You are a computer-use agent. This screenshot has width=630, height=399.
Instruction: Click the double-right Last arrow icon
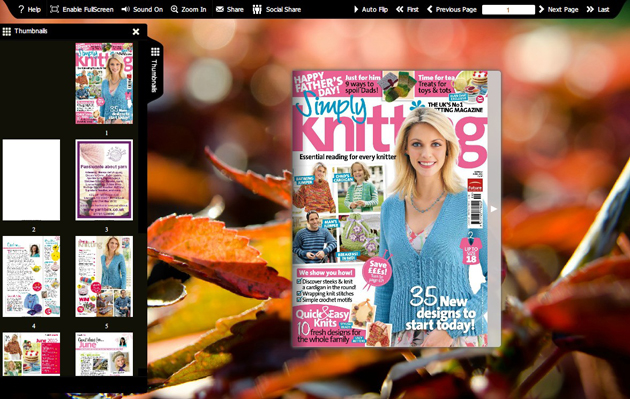click(x=590, y=9)
